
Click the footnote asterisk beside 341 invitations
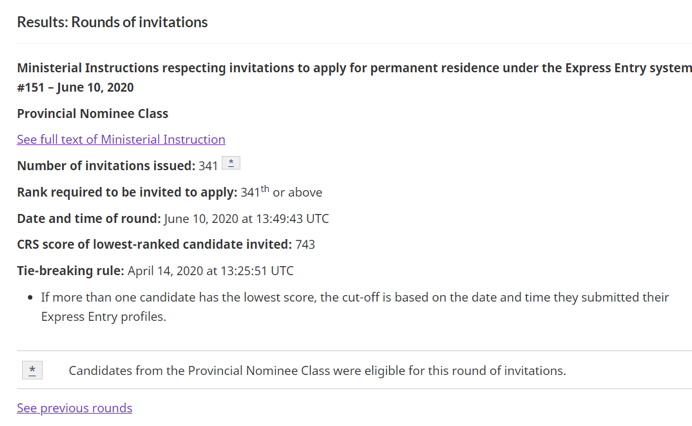point(231,164)
